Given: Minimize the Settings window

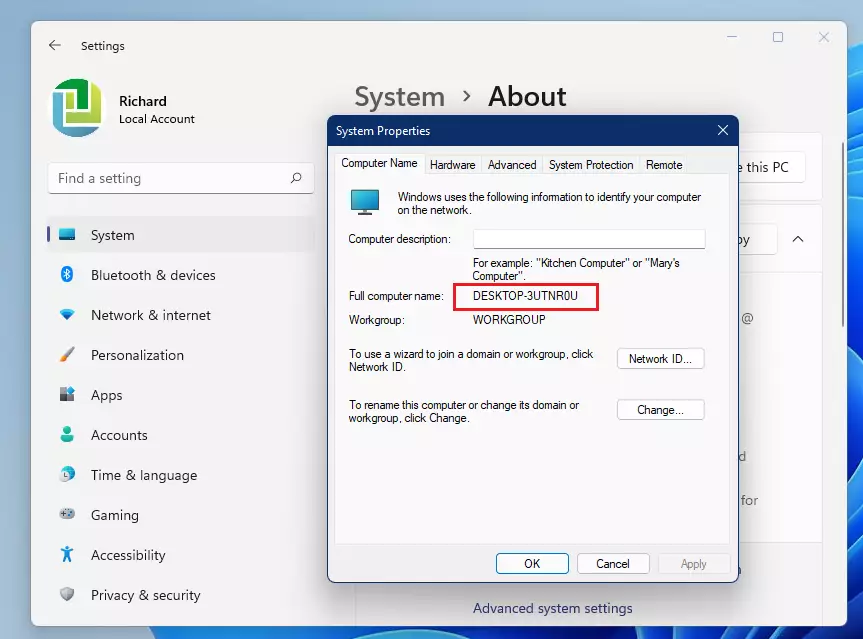Looking at the screenshot, I should pyautogui.click(x=732, y=37).
